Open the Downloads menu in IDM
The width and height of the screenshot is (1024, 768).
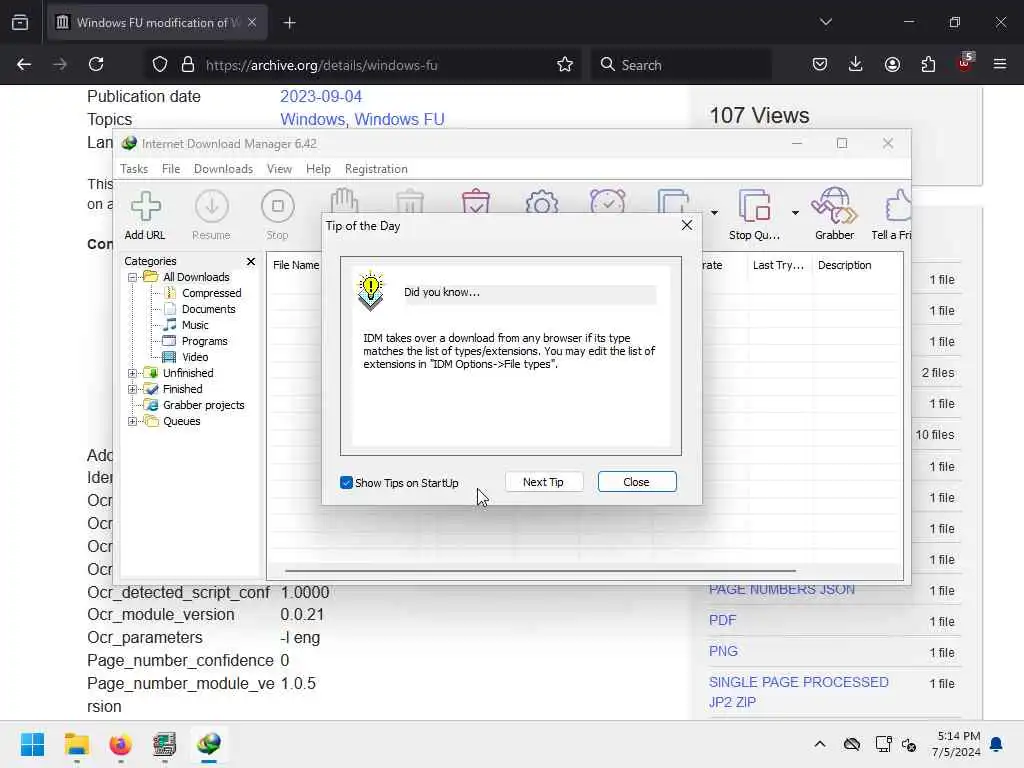point(223,168)
